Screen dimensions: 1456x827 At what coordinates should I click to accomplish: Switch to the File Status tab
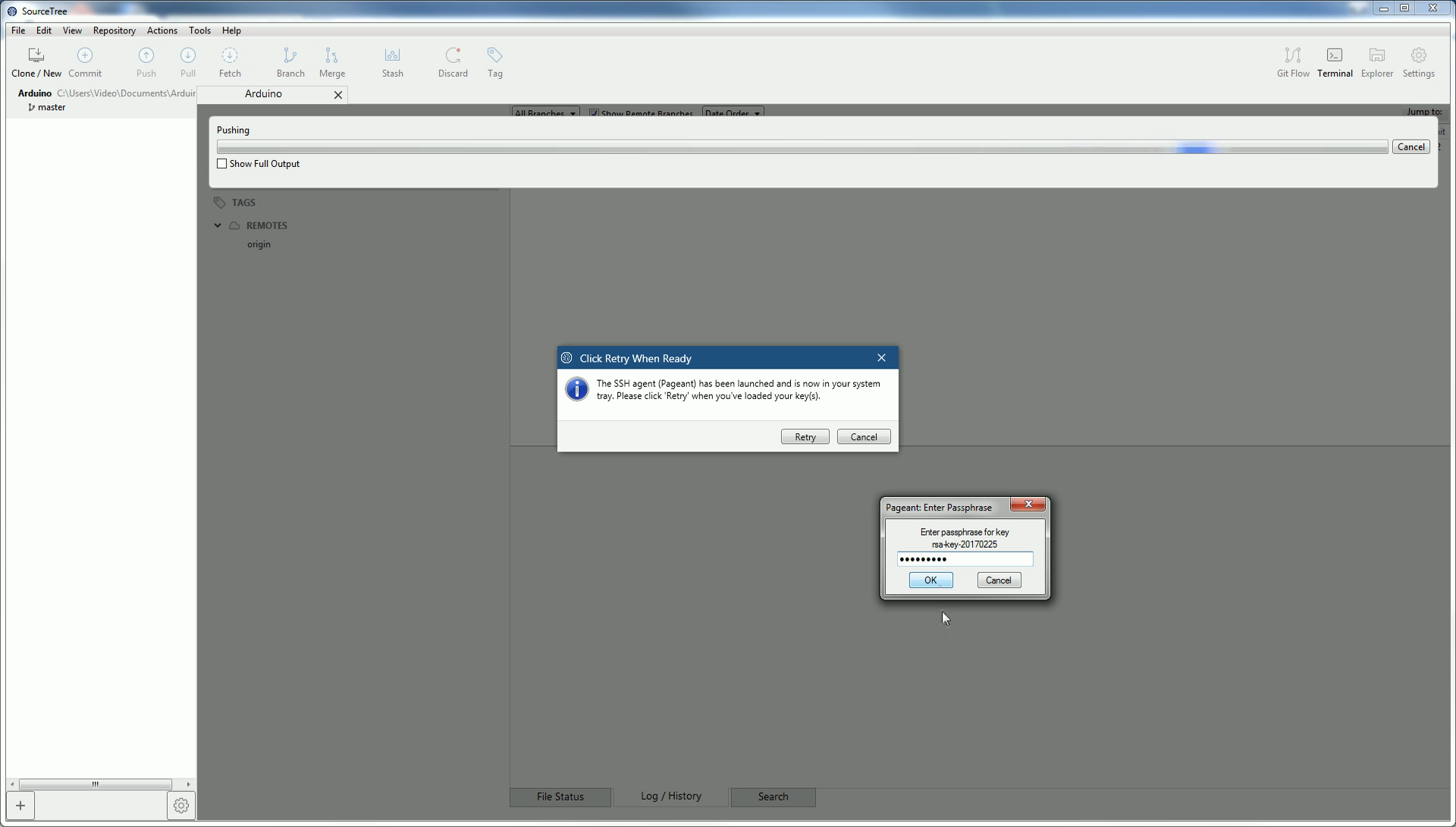point(560,797)
